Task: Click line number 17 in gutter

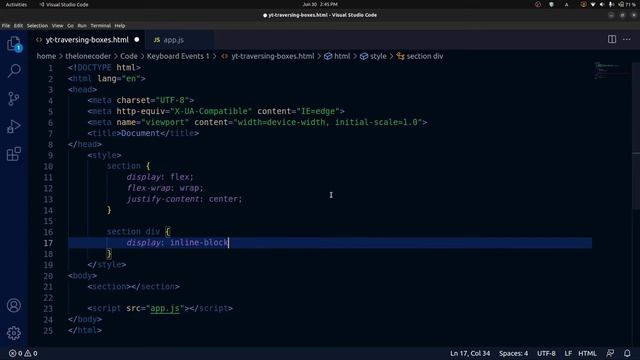Action: point(48,243)
